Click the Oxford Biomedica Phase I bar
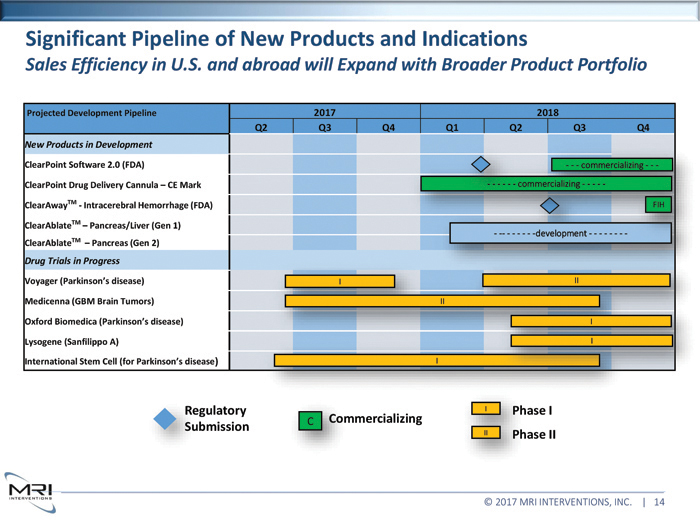700x524 pixels. point(591,321)
